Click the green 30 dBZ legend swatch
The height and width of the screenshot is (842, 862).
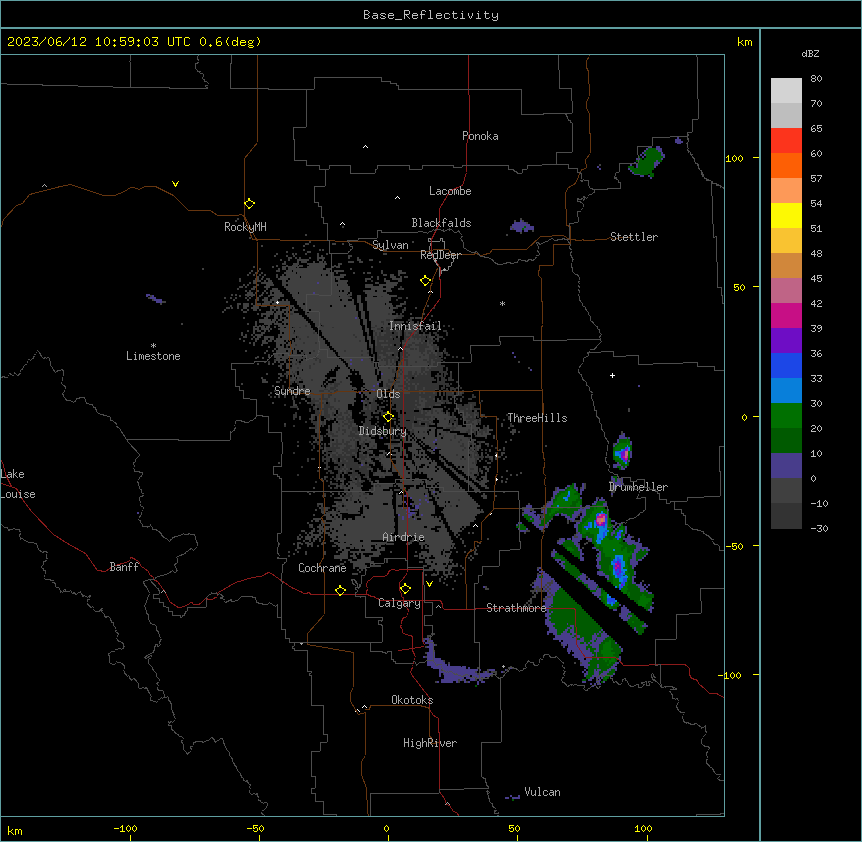[786, 416]
